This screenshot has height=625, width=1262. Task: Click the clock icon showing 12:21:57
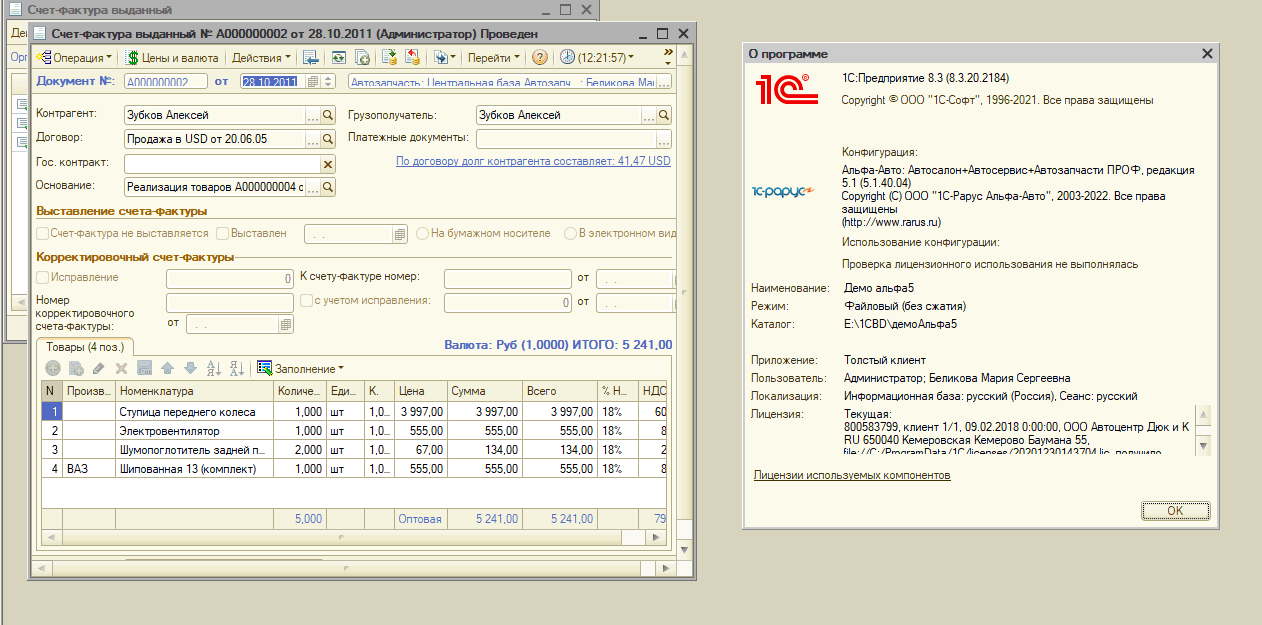pos(568,57)
